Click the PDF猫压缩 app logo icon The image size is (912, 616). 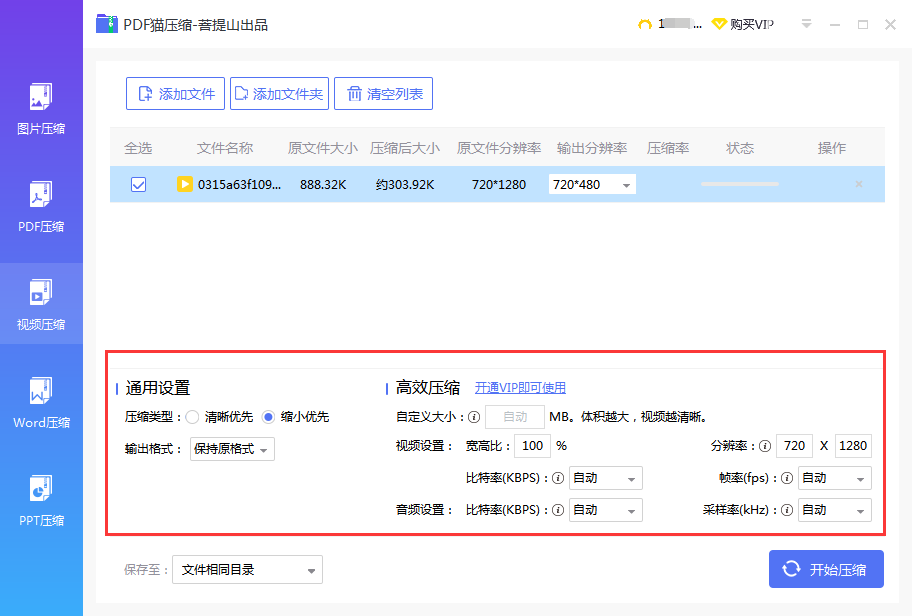[107, 24]
